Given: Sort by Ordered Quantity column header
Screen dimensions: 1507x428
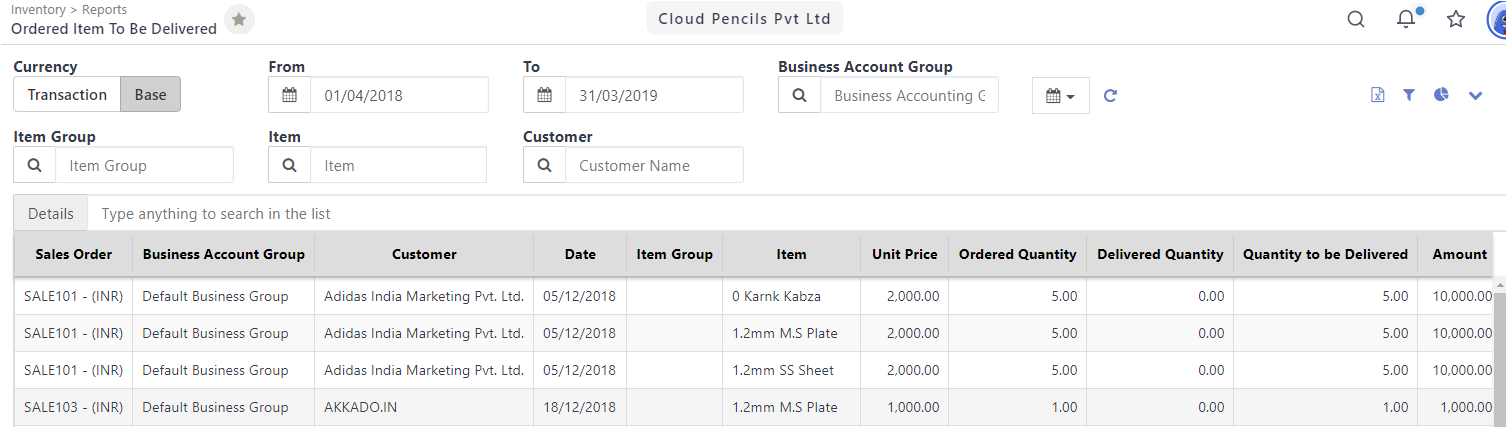Looking at the screenshot, I should coord(1018,254).
